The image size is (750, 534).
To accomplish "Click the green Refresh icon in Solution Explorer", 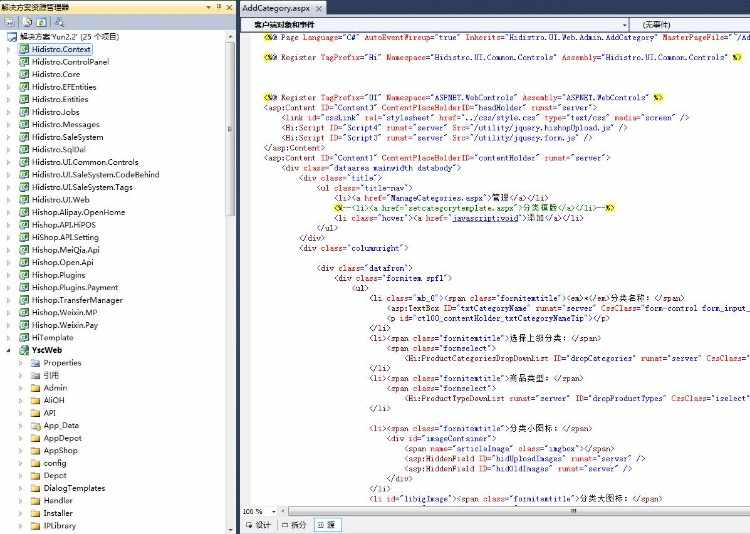I will (42, 22).
